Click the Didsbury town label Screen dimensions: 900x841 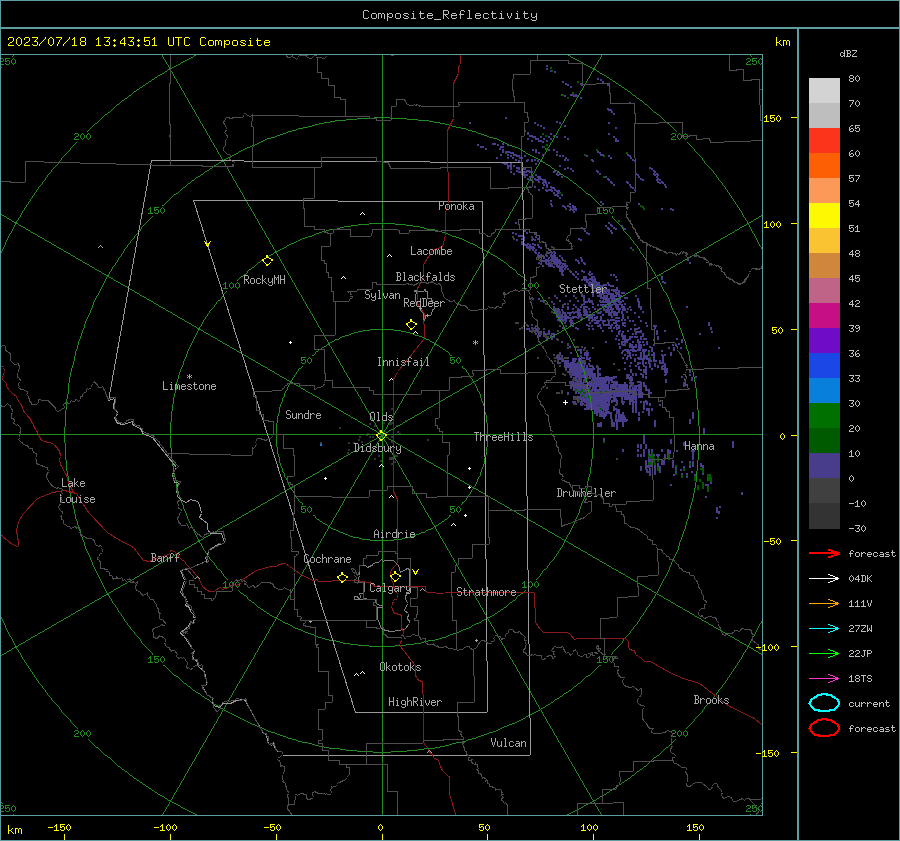click(377, 448)
